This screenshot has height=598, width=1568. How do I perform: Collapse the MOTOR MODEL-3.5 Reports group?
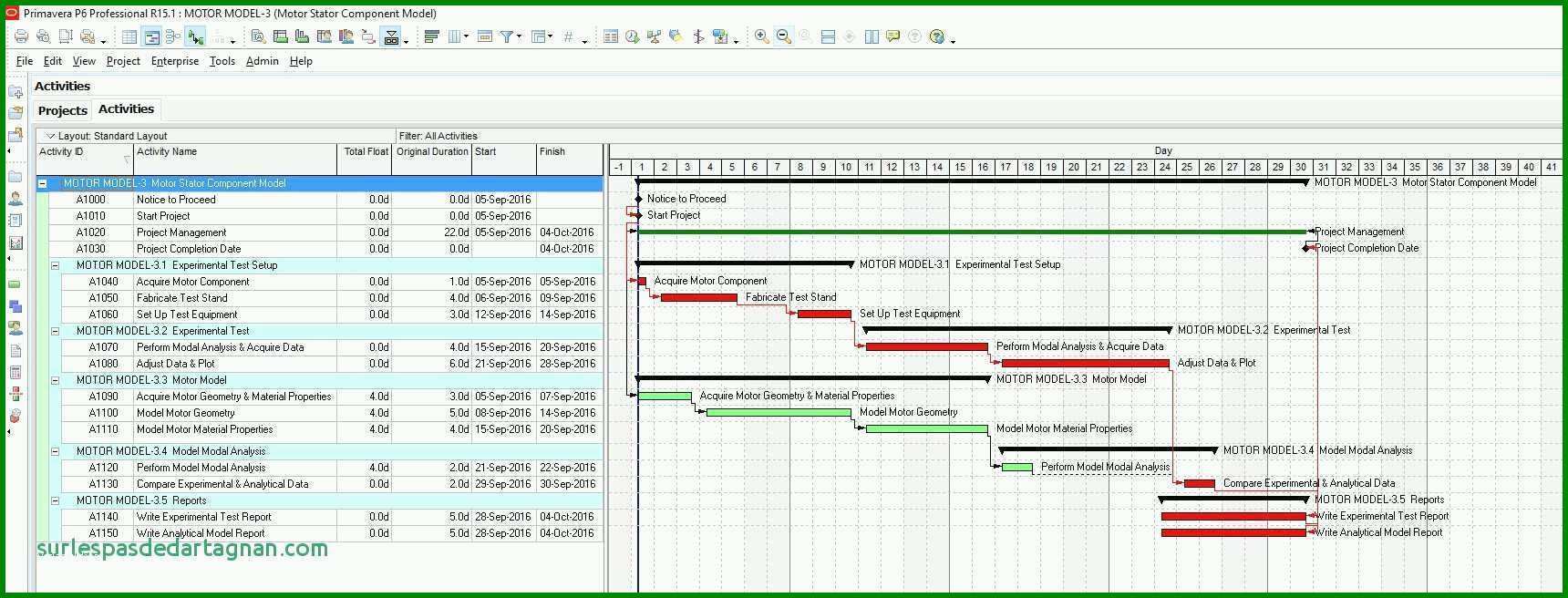tap(55, 500)
